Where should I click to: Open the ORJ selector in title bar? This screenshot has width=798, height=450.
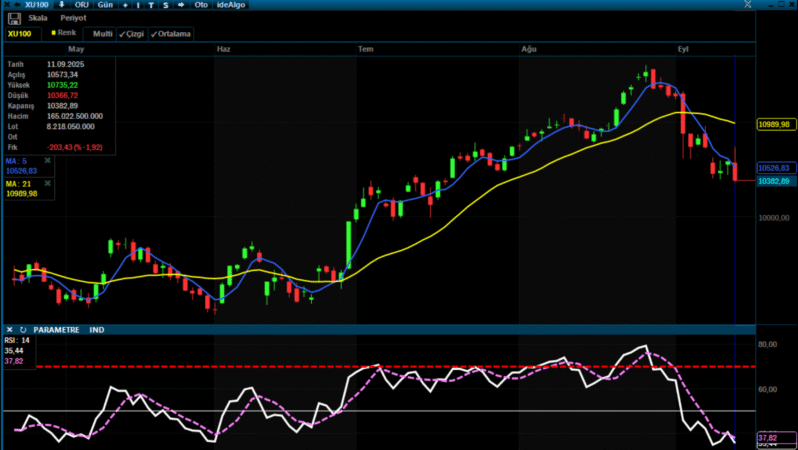click(82, 5)
